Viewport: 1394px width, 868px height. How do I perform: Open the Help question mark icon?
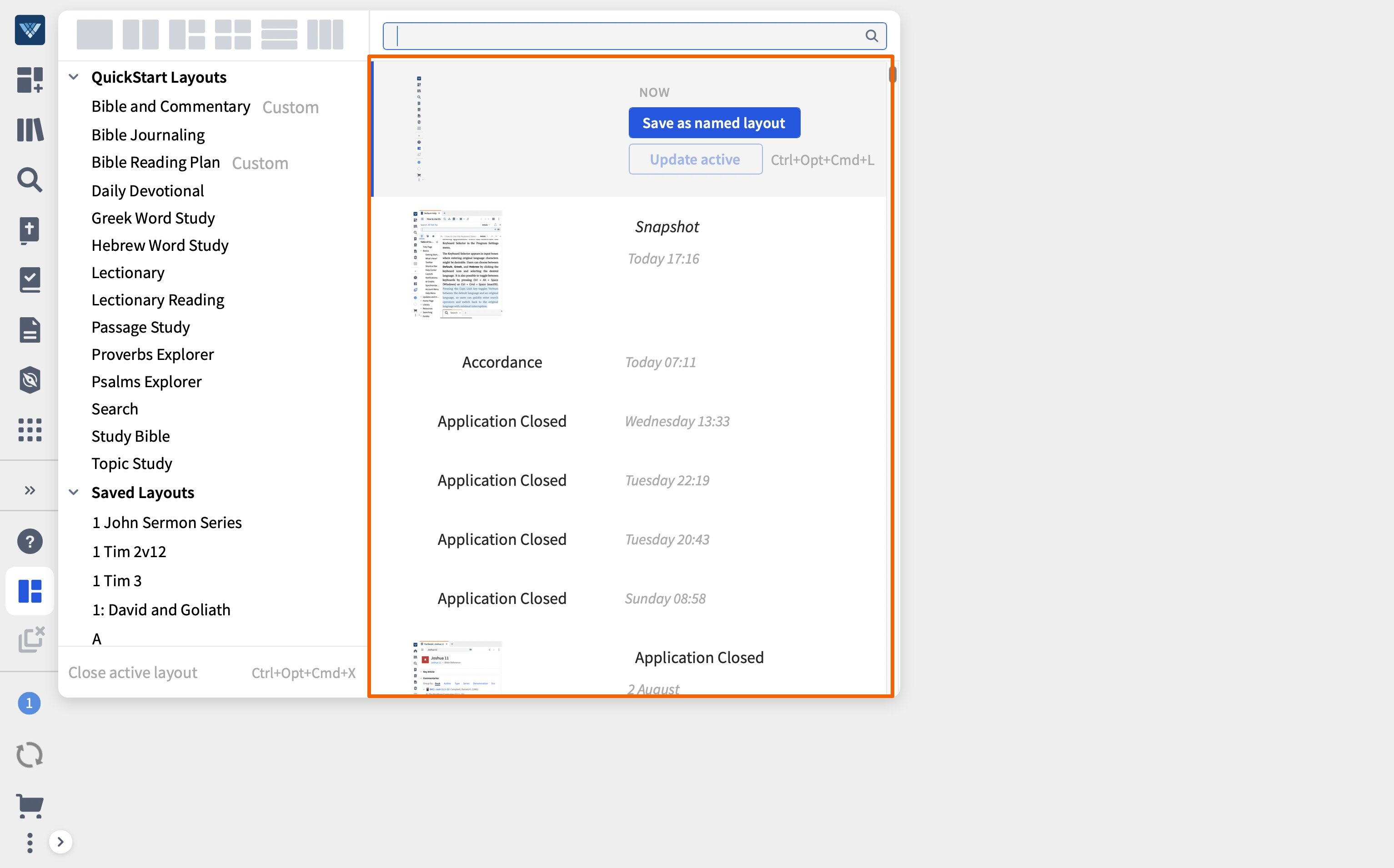point(30,541)
